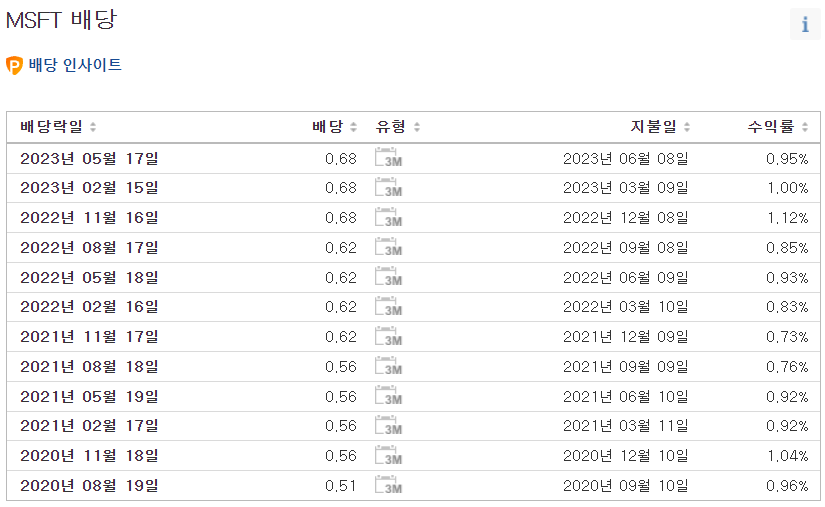825x507 pixels.
Task: Select ex-dividend date 2022년 02월 16일
Action: click(89, 307)
